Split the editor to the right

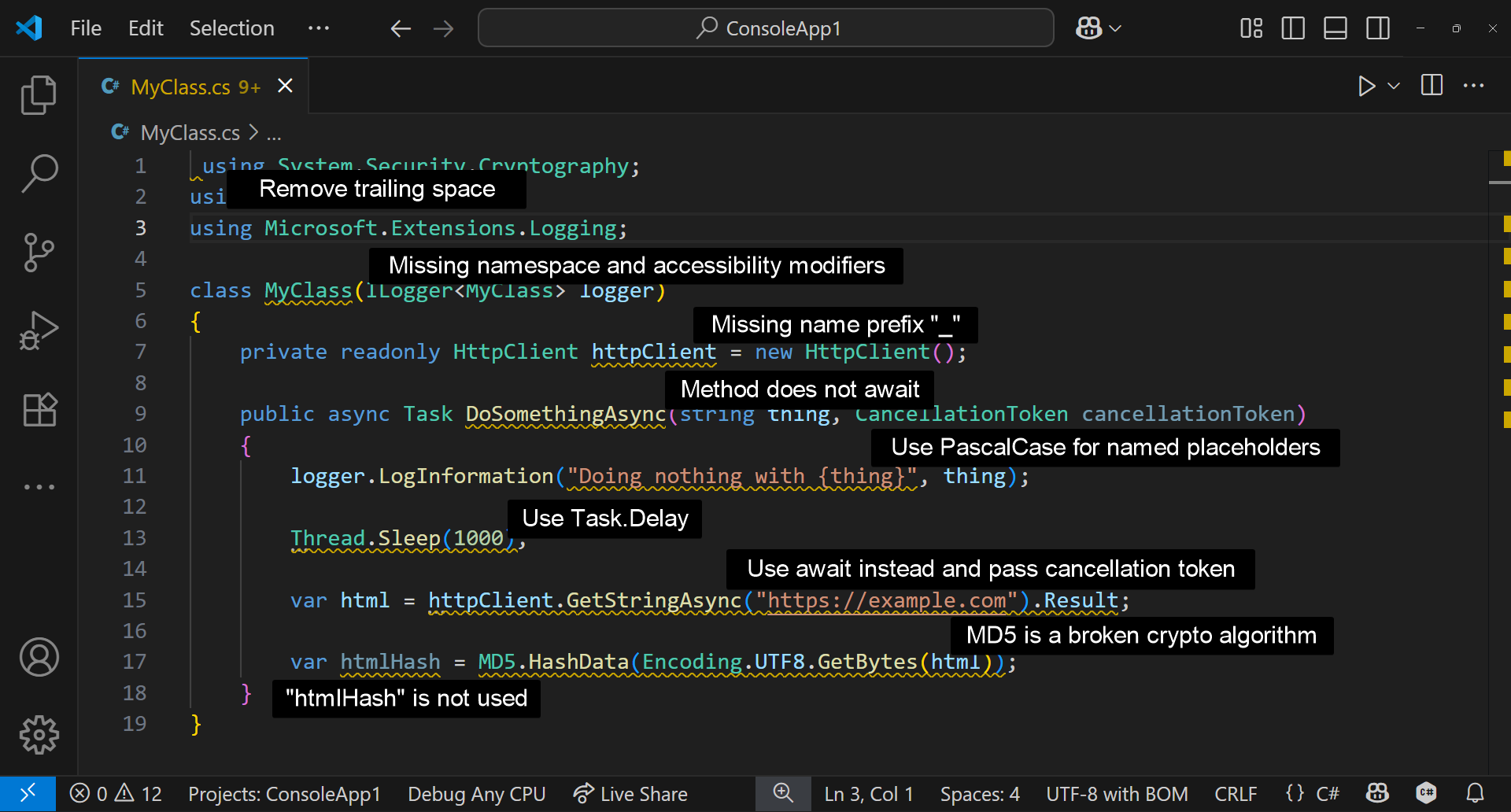point(1432,85)
